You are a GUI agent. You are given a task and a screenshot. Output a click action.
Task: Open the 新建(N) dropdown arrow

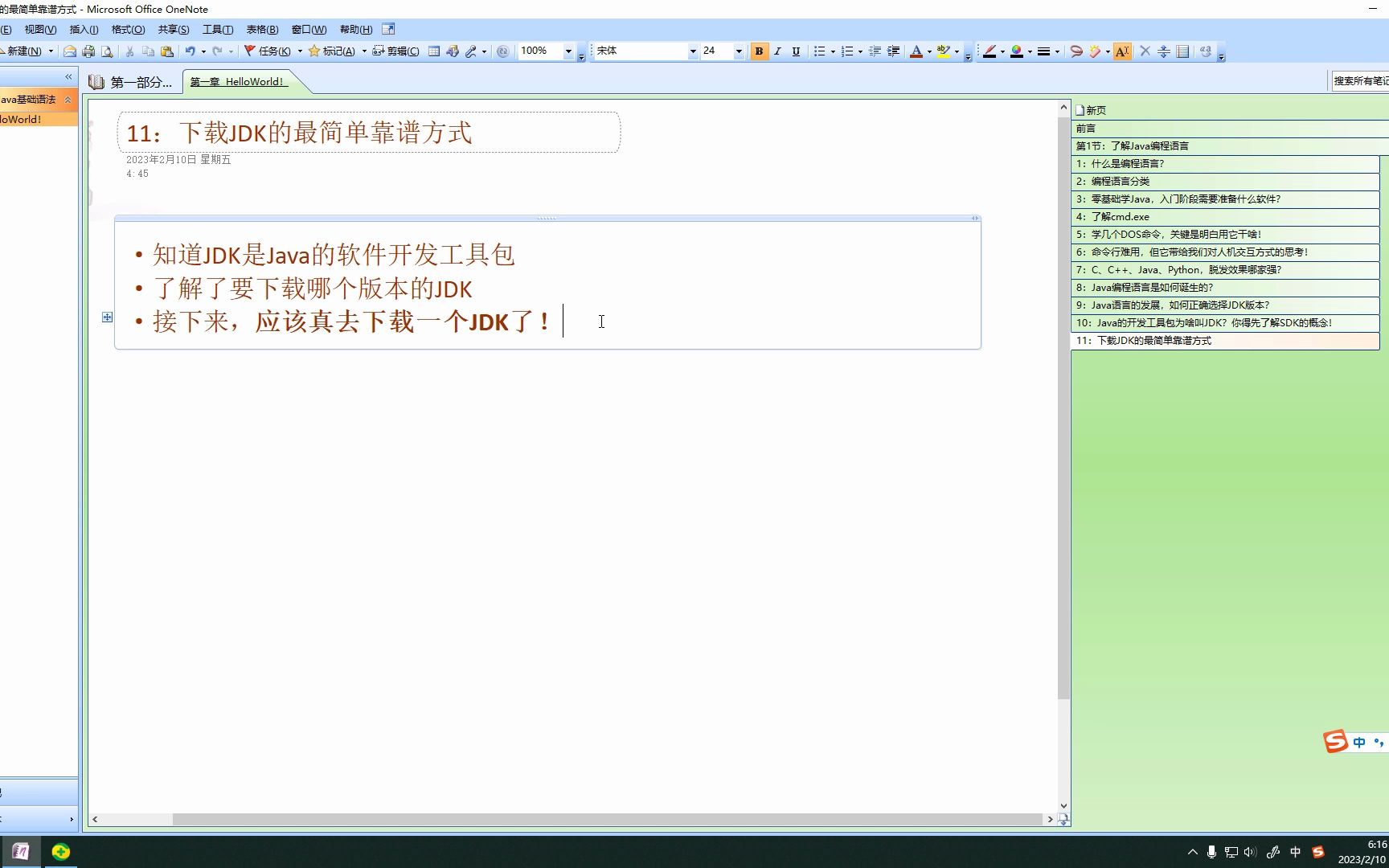[x=51, y=51]
